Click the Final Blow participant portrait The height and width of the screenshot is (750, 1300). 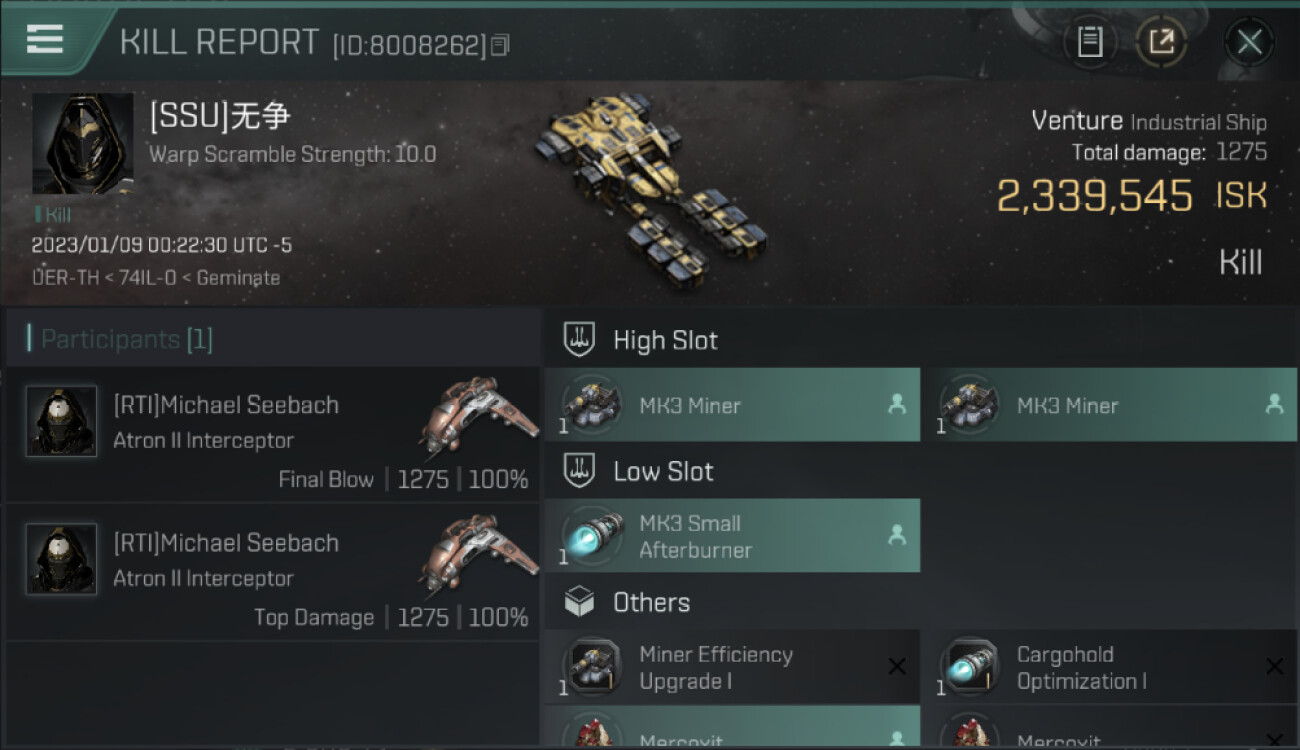62,422
